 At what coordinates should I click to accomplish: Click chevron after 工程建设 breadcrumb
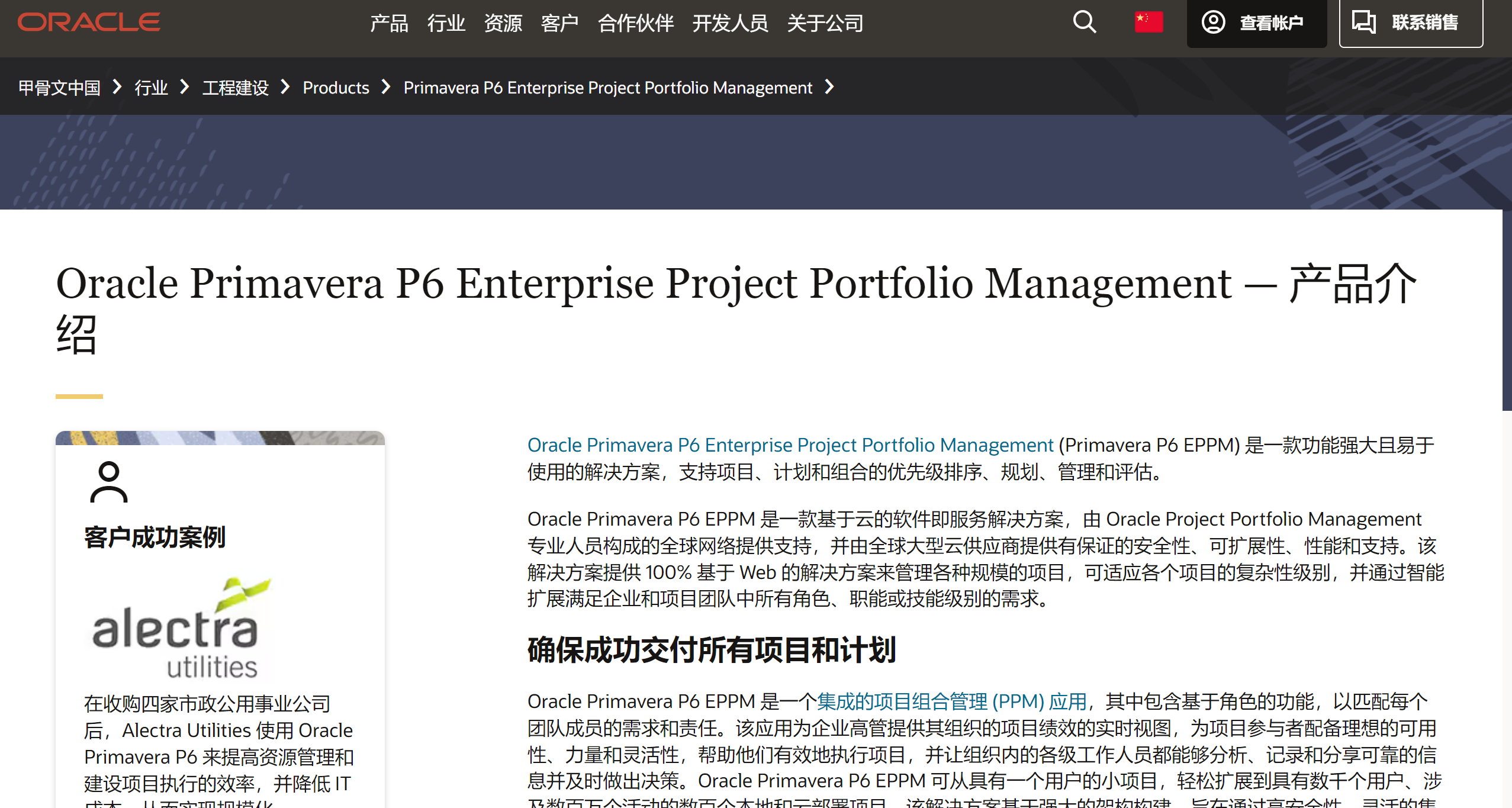click(285, 87)
